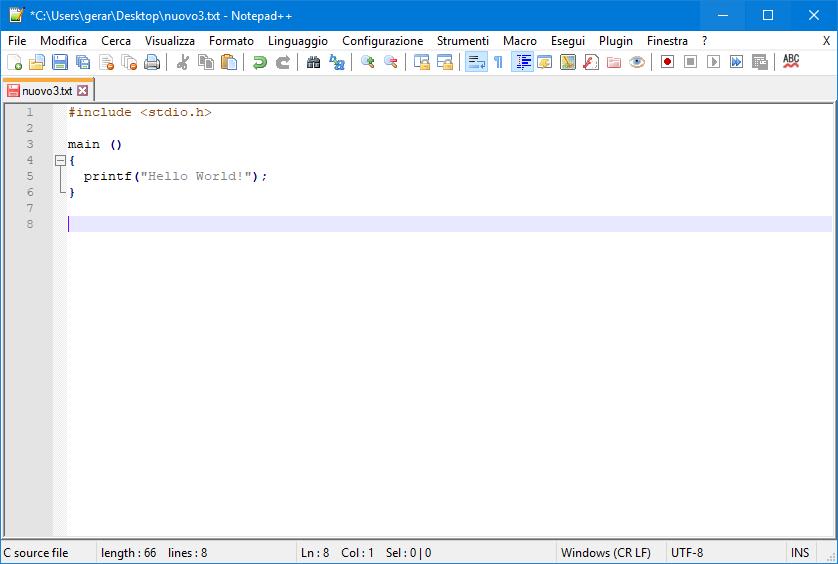
Task: Toggle INS insert mode in status bar
Action: [x=800, y=553]
